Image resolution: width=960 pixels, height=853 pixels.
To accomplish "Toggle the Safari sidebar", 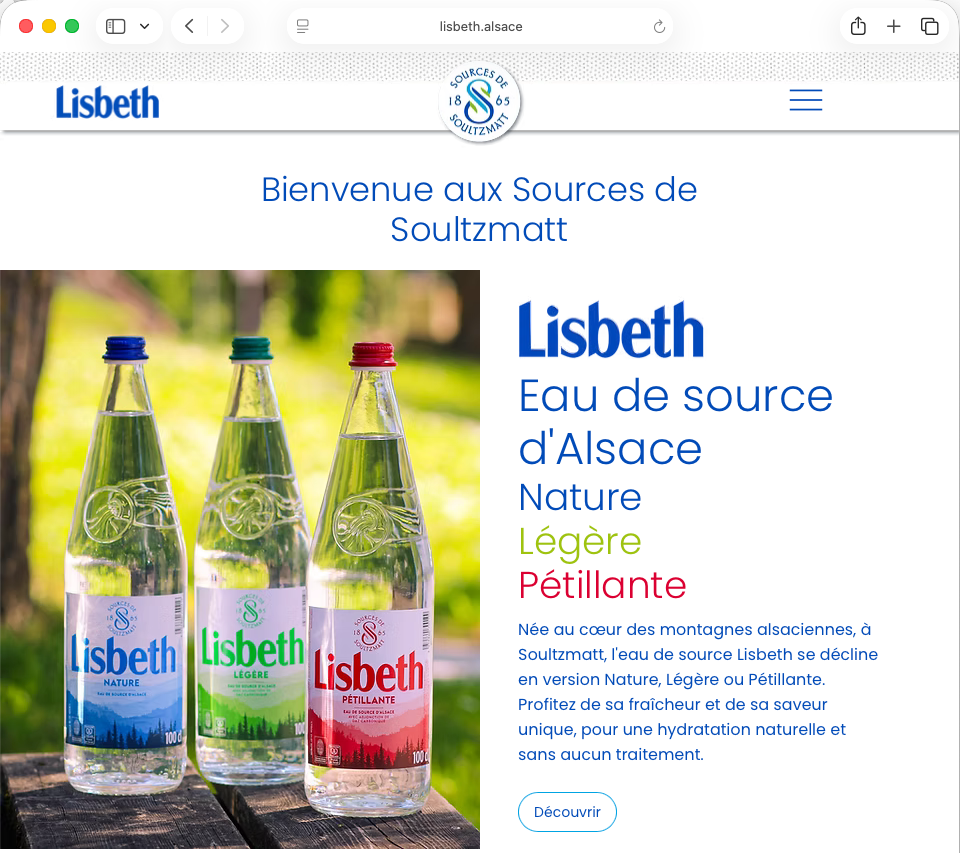I will pyautogui.click(x=116, y=26).
